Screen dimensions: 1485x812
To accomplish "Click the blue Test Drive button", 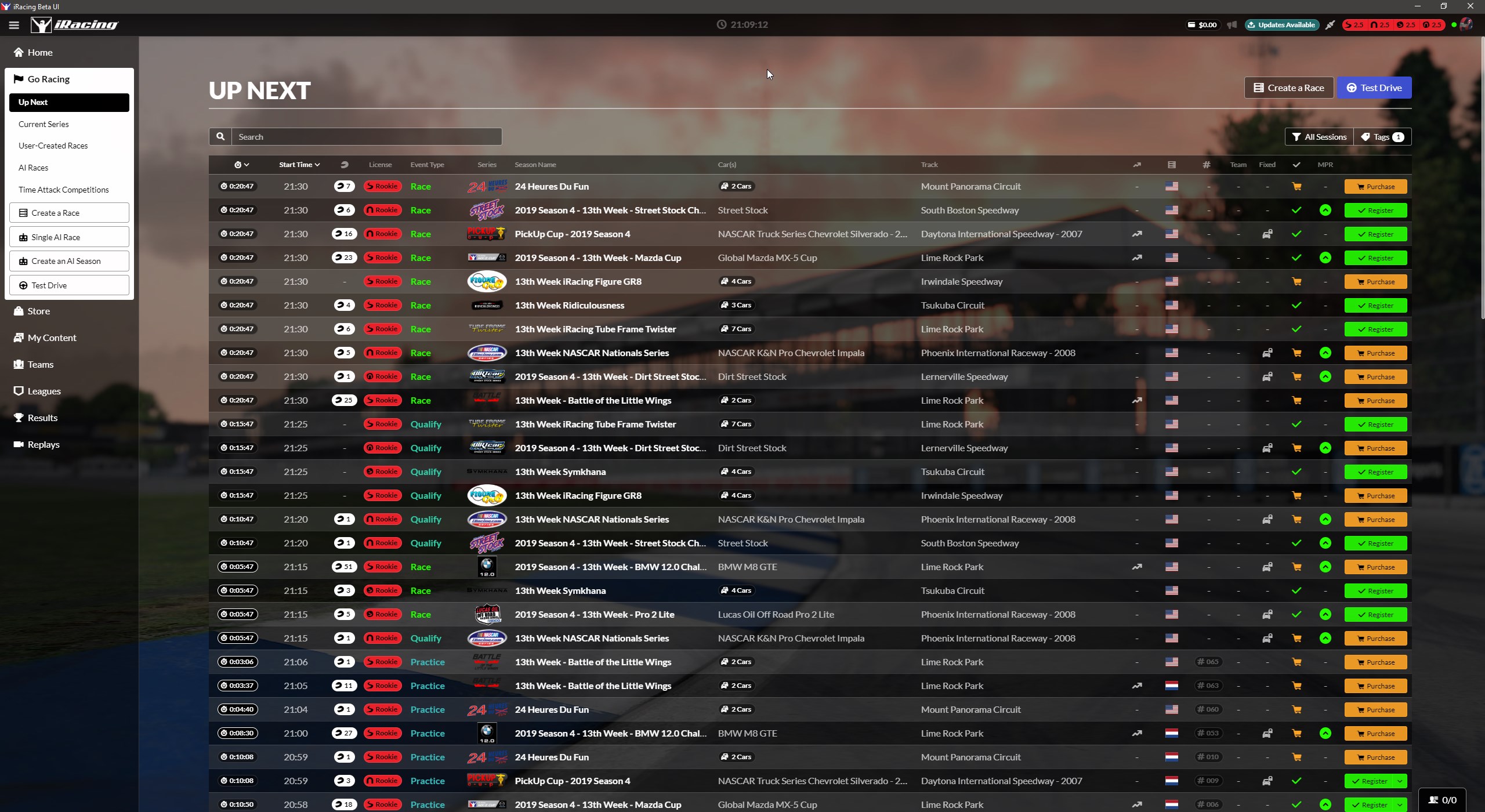I will (1374, 88).
